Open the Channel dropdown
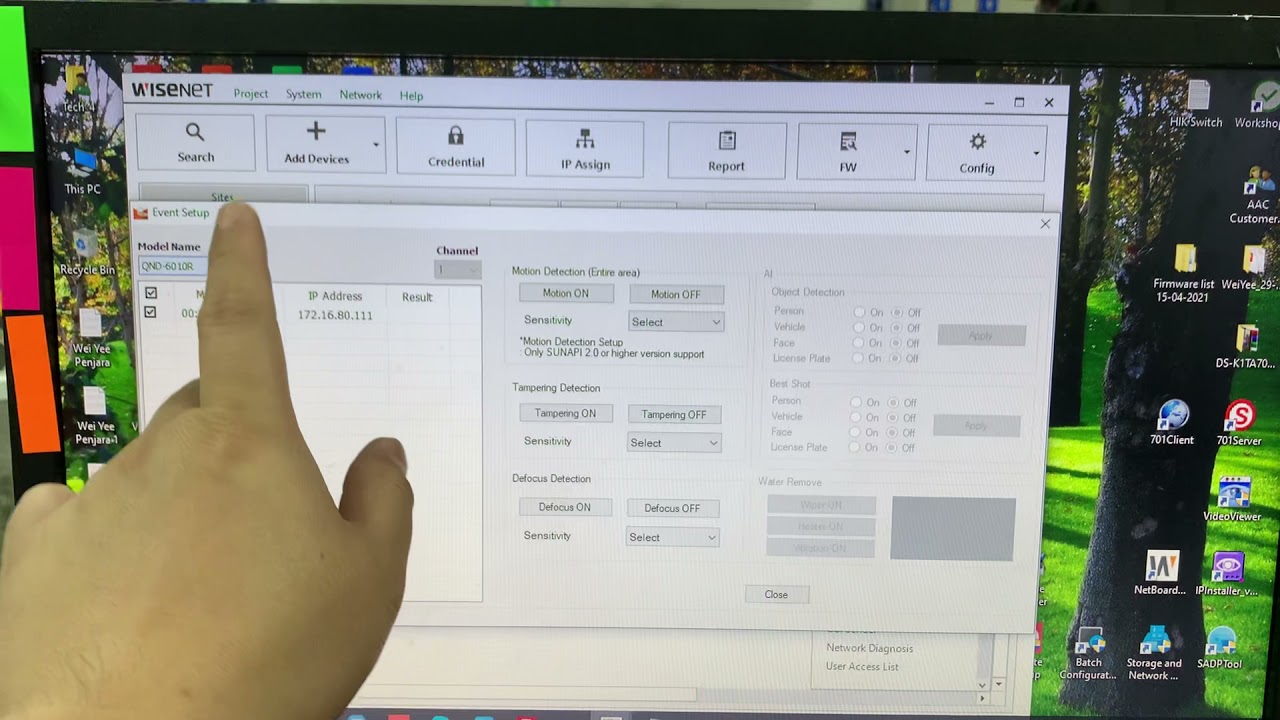 [457, 270]
